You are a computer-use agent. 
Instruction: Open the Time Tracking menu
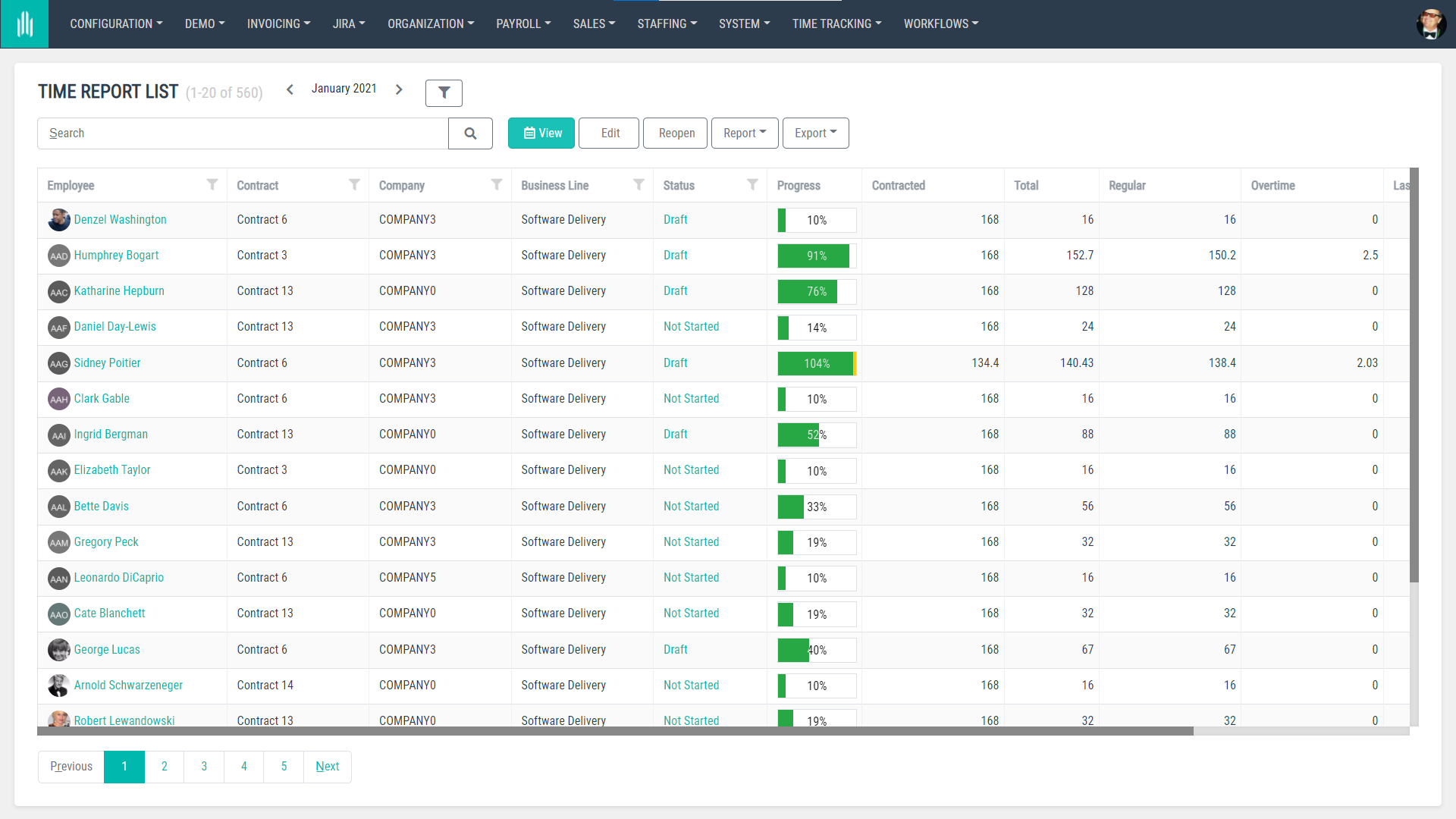pyautogui.click(x=836, y=24)
